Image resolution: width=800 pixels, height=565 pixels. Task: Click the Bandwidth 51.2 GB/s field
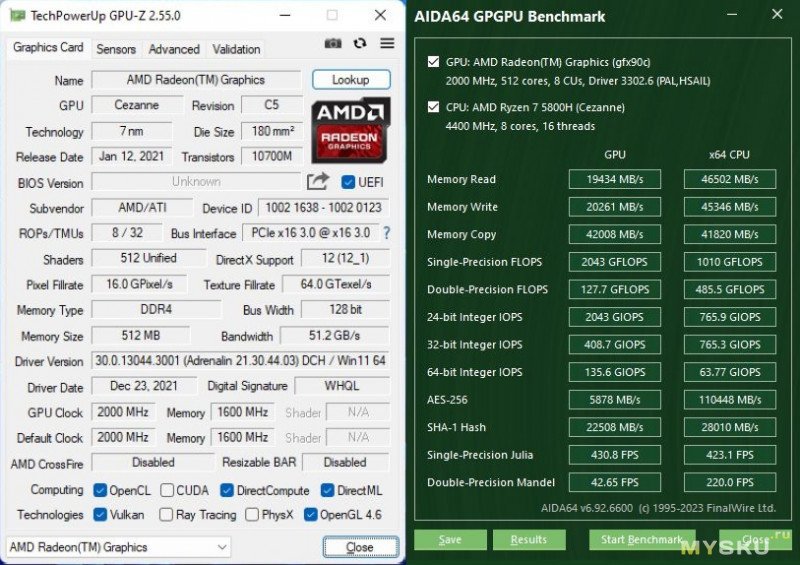(x=335, y=335)
